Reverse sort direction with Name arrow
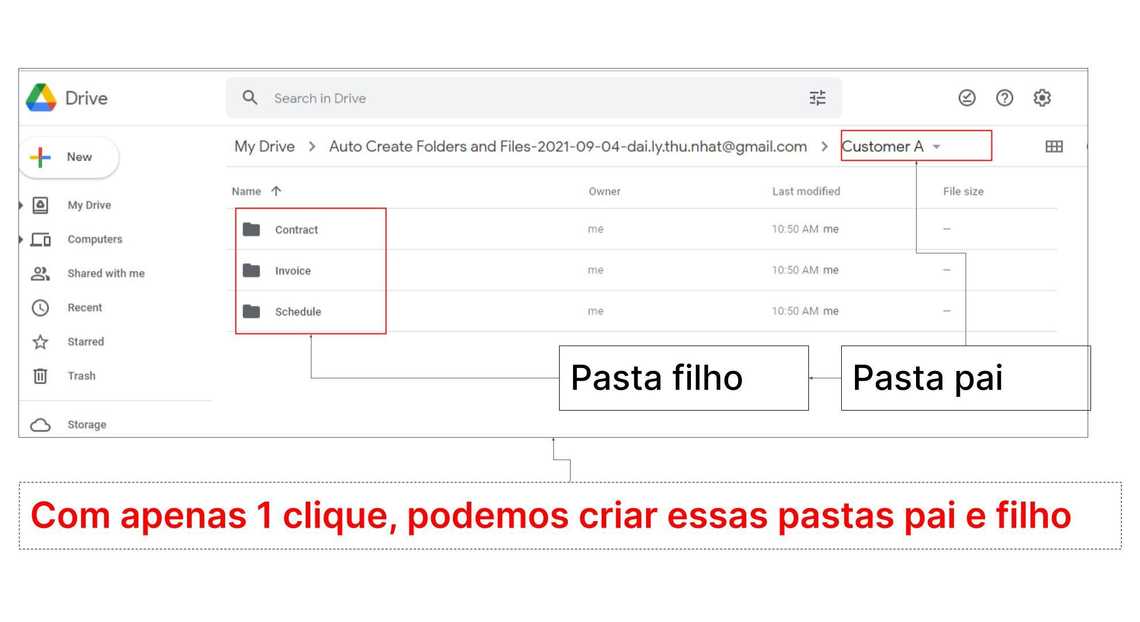Viewport: 1140px width, 622px height. (276, 191)
